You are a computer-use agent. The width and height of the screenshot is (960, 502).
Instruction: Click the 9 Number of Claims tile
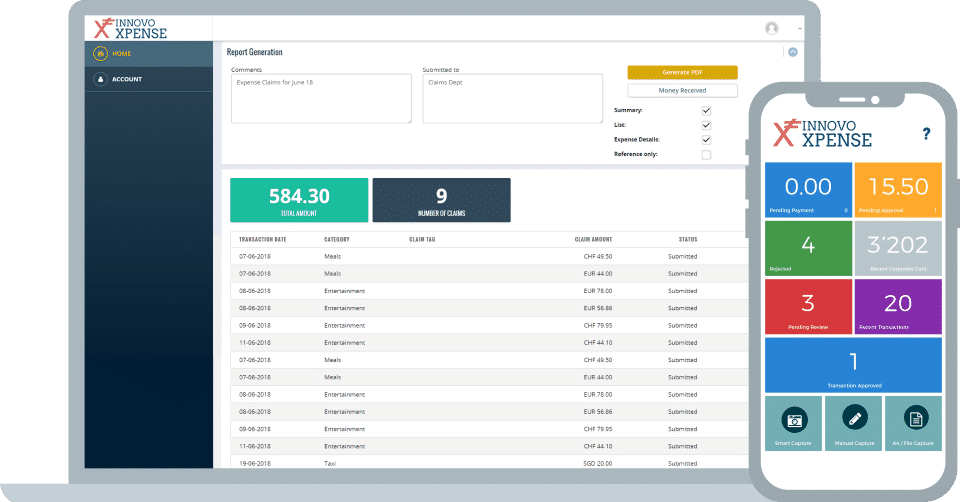coord(441,200)
